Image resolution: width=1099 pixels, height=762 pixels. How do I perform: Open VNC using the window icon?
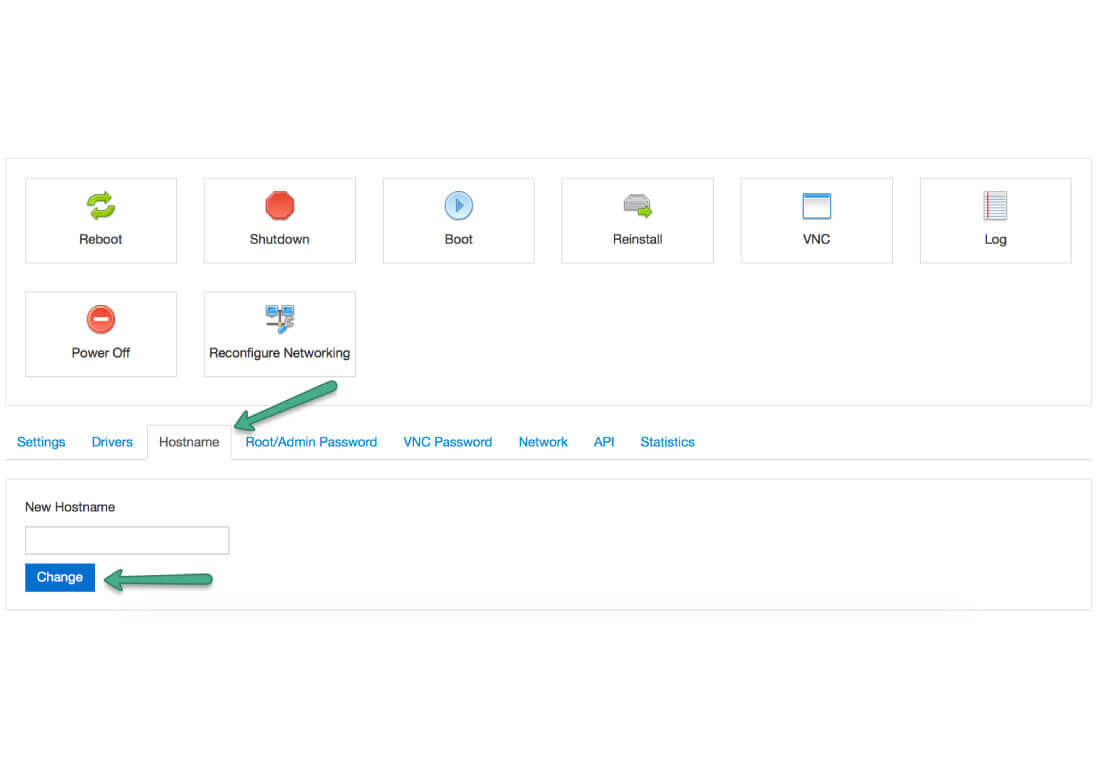pos(817,206)
